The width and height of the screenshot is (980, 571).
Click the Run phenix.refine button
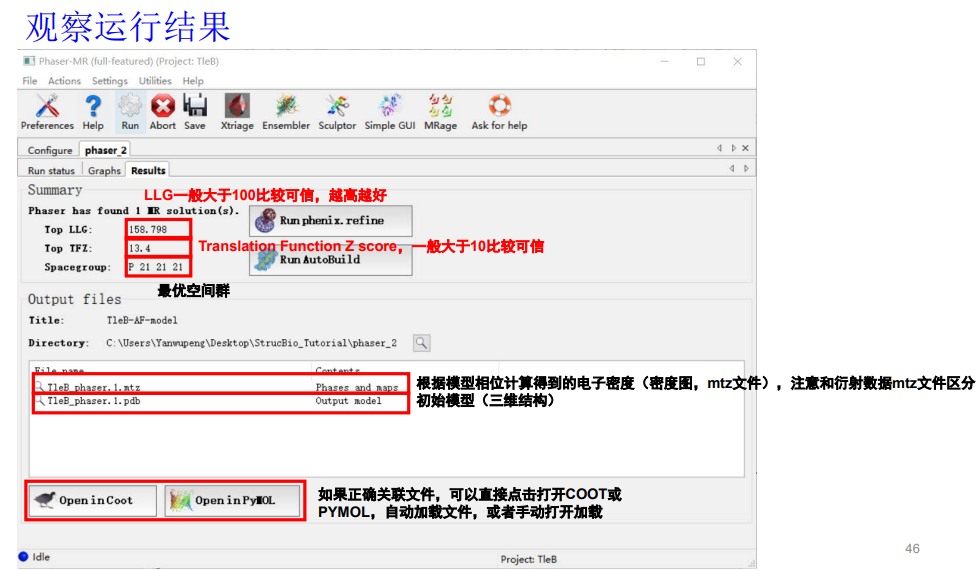(331, 221)
